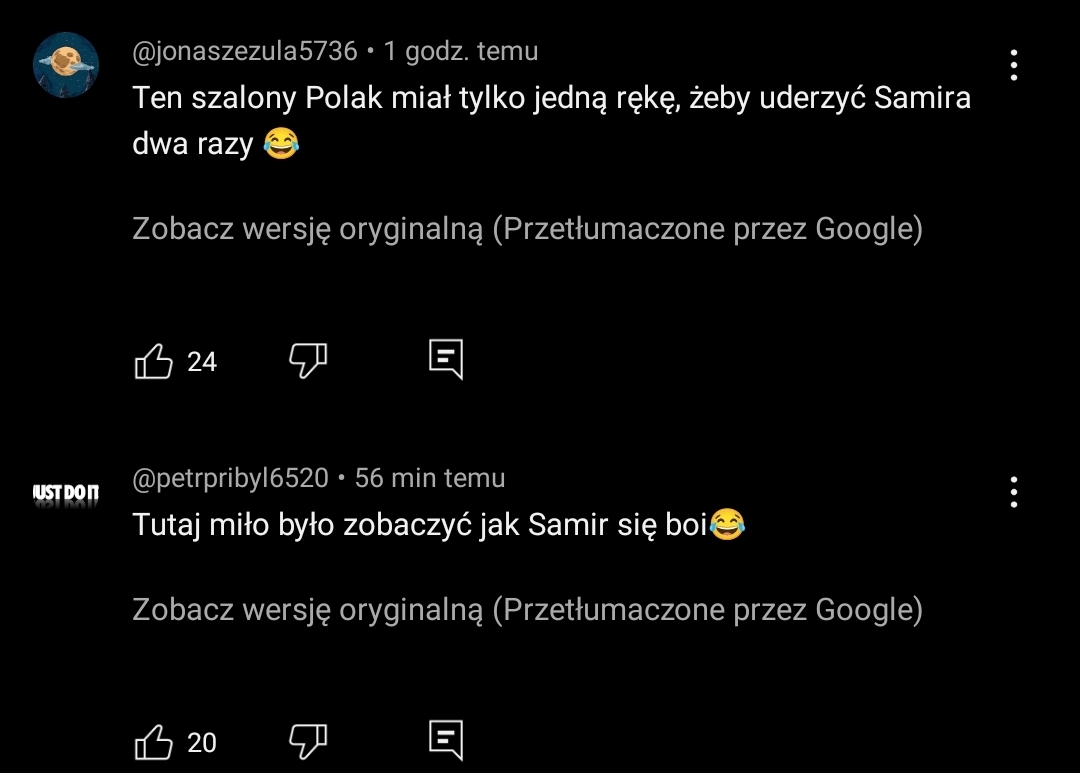Viewport: 1080px width, 773px height.
Task: Click the 24 likes count
Action: coord(202,362)
